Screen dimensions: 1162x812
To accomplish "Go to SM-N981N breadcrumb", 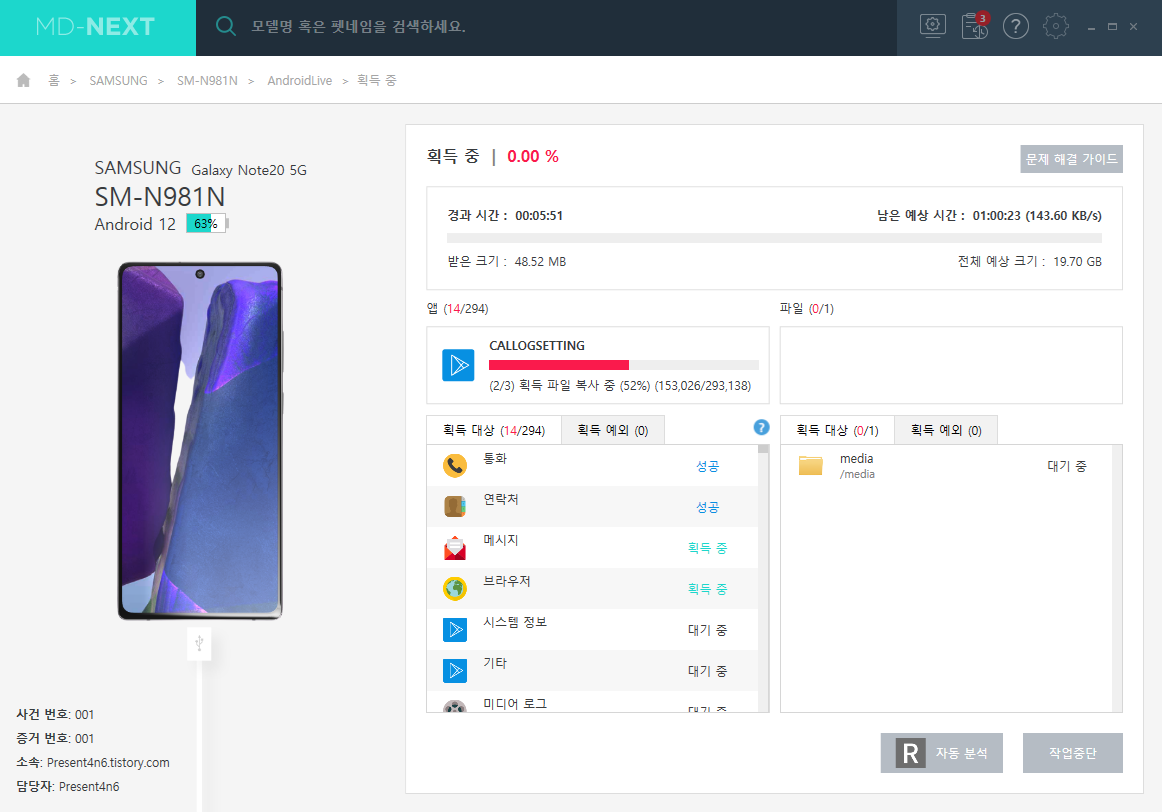I will [x=208, y=80].
